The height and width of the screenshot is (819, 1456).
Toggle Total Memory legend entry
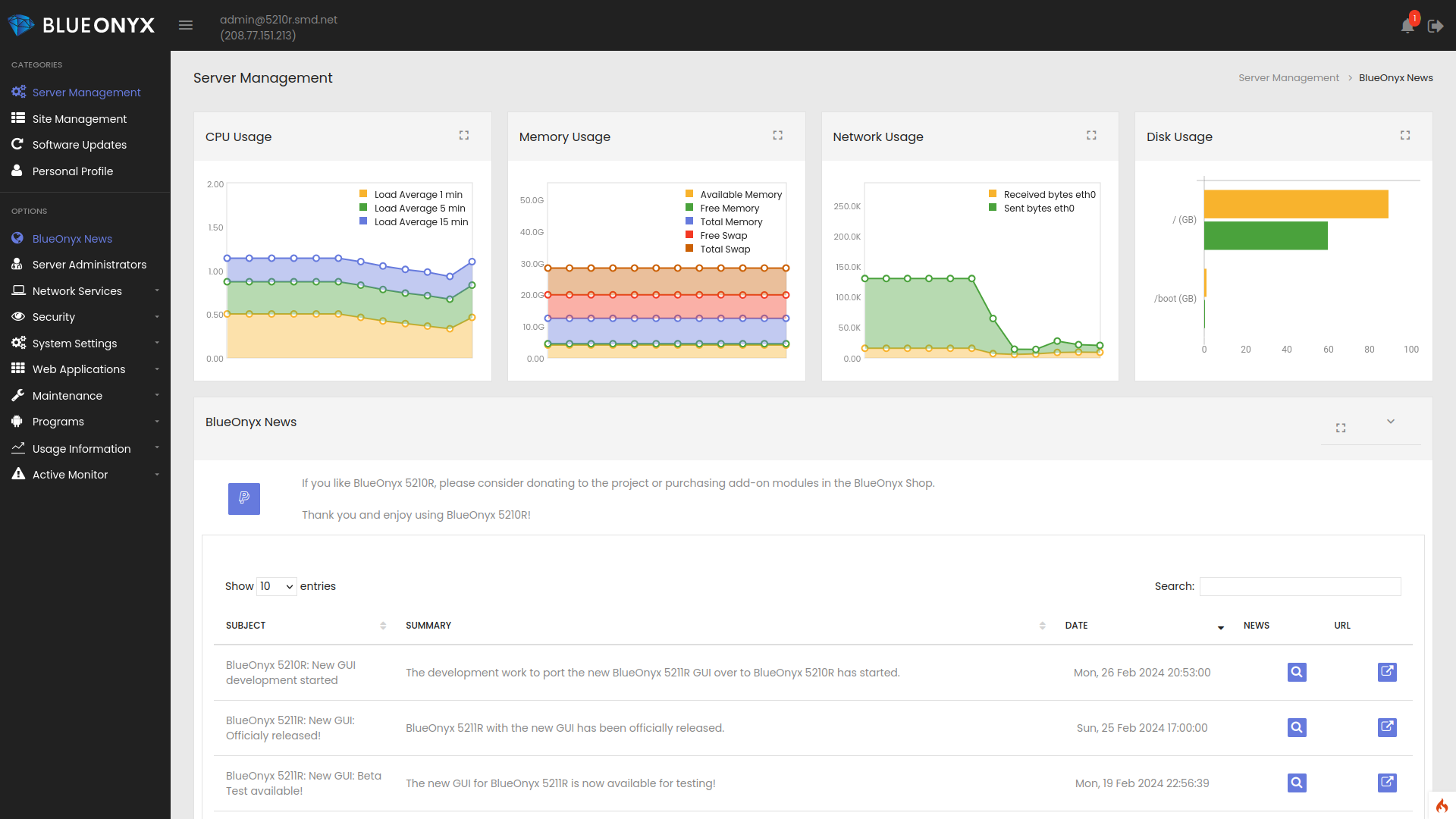[x=723, y=222]
